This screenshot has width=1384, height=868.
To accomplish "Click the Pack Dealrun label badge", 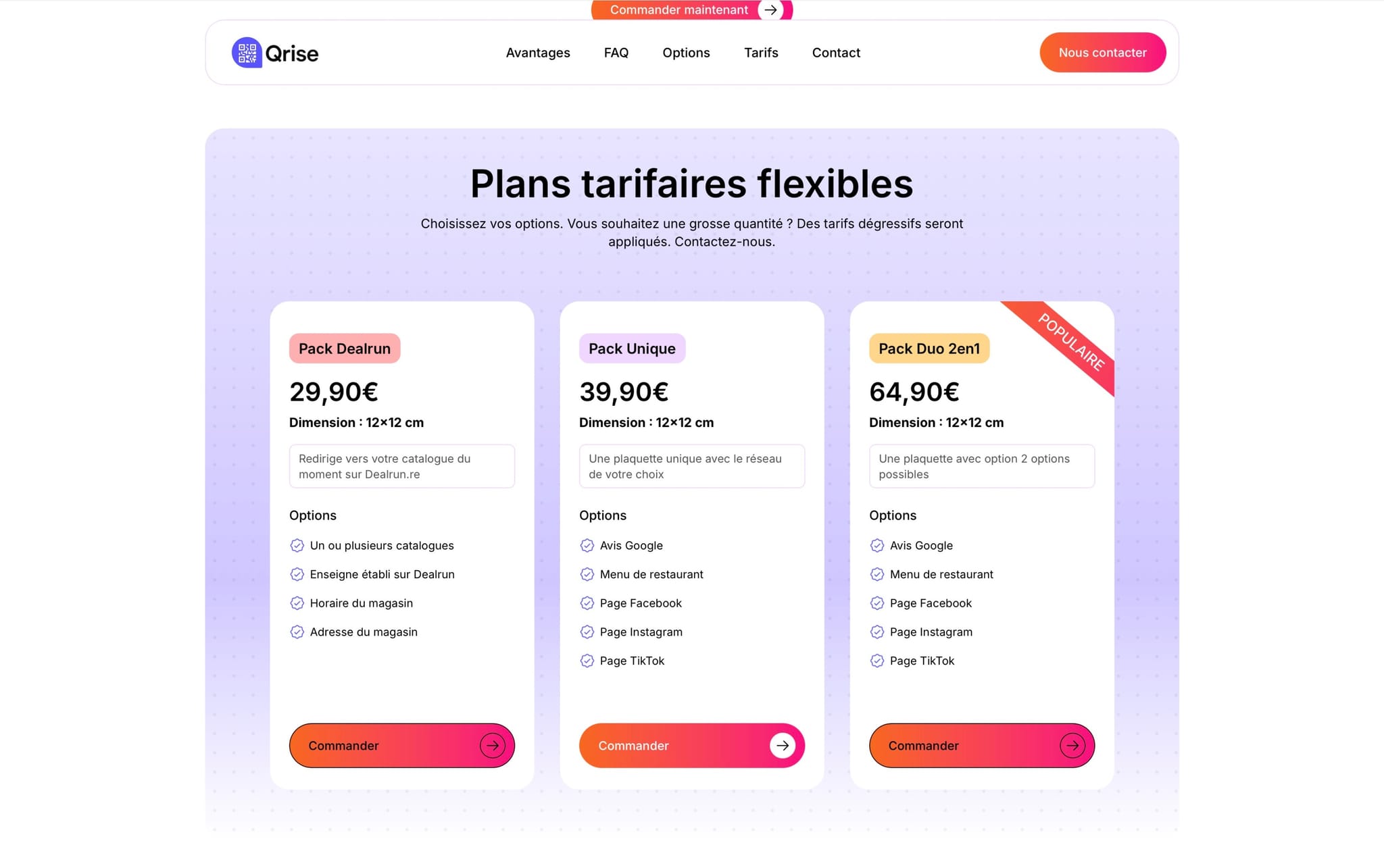I will click(345, 349).
